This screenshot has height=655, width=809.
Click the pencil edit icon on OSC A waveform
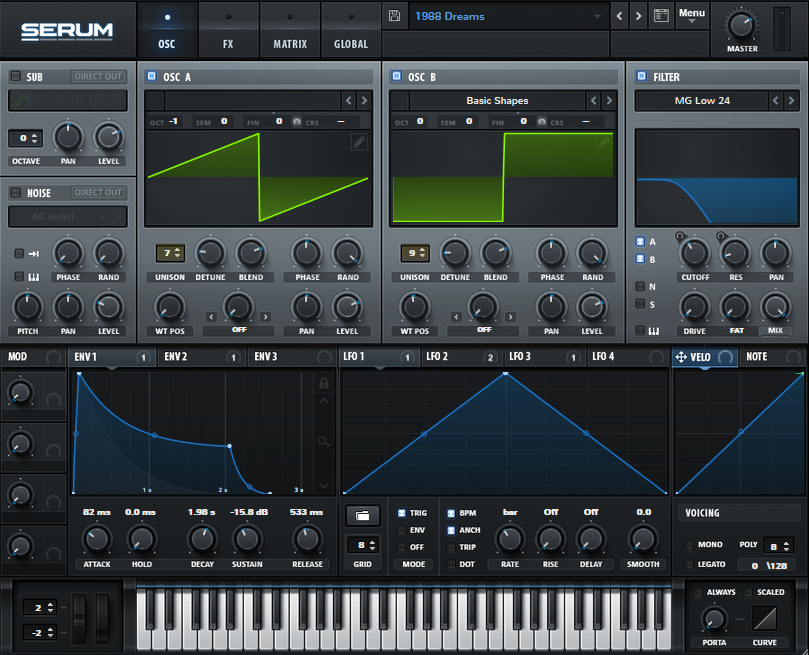[359, 143]
